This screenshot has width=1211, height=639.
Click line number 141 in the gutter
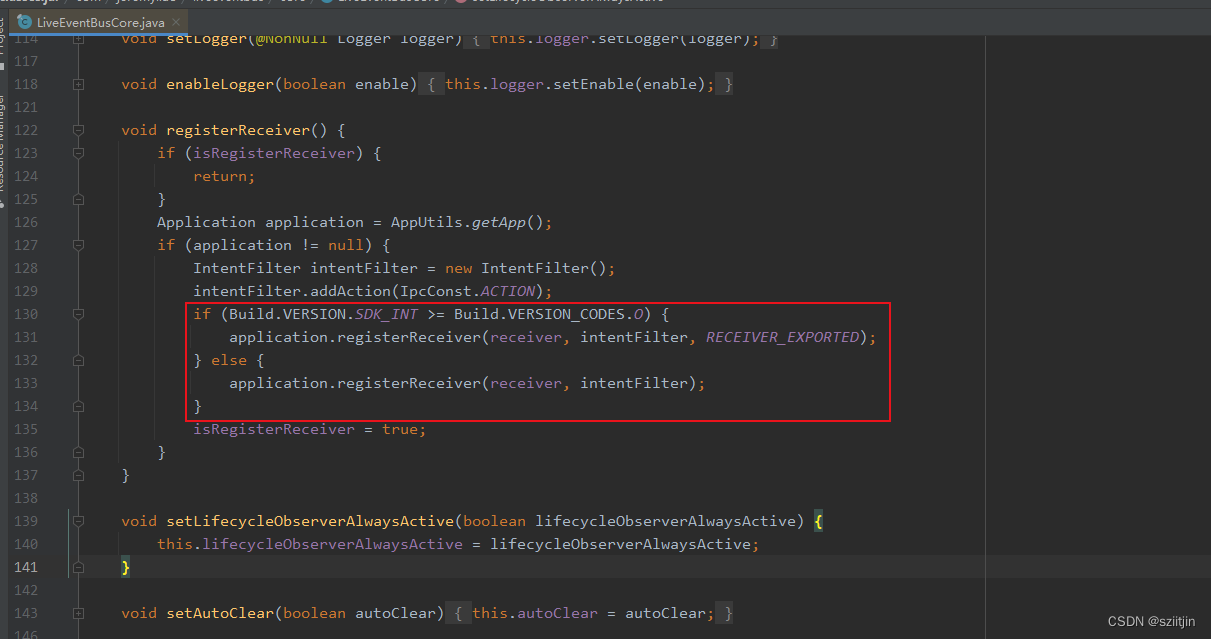click(x=27, y=566)
